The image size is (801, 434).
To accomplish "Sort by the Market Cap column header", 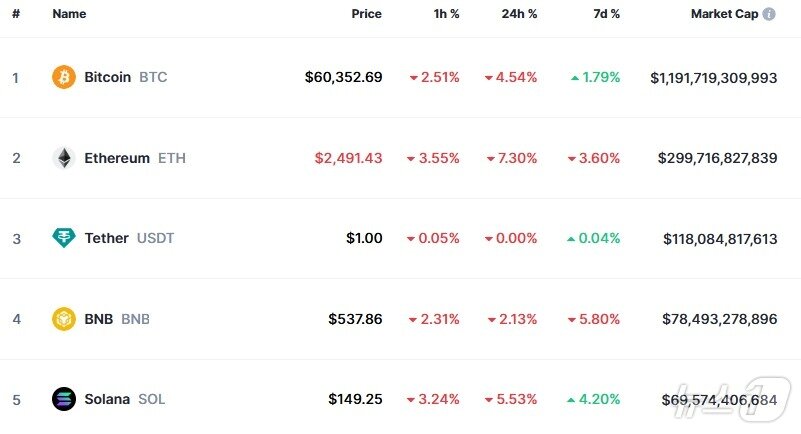I will click(x=724, y=14).
